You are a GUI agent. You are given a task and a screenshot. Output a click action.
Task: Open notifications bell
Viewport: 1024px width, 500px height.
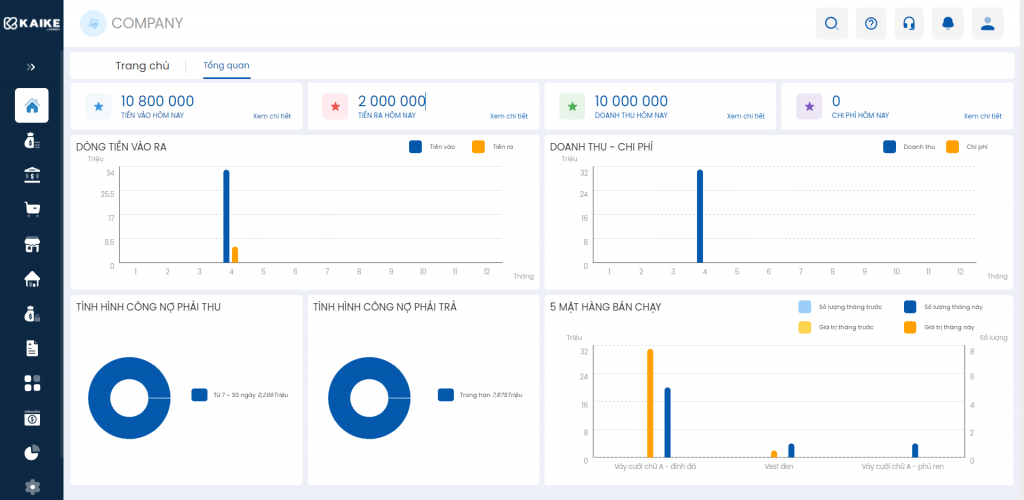pos(948,24)
